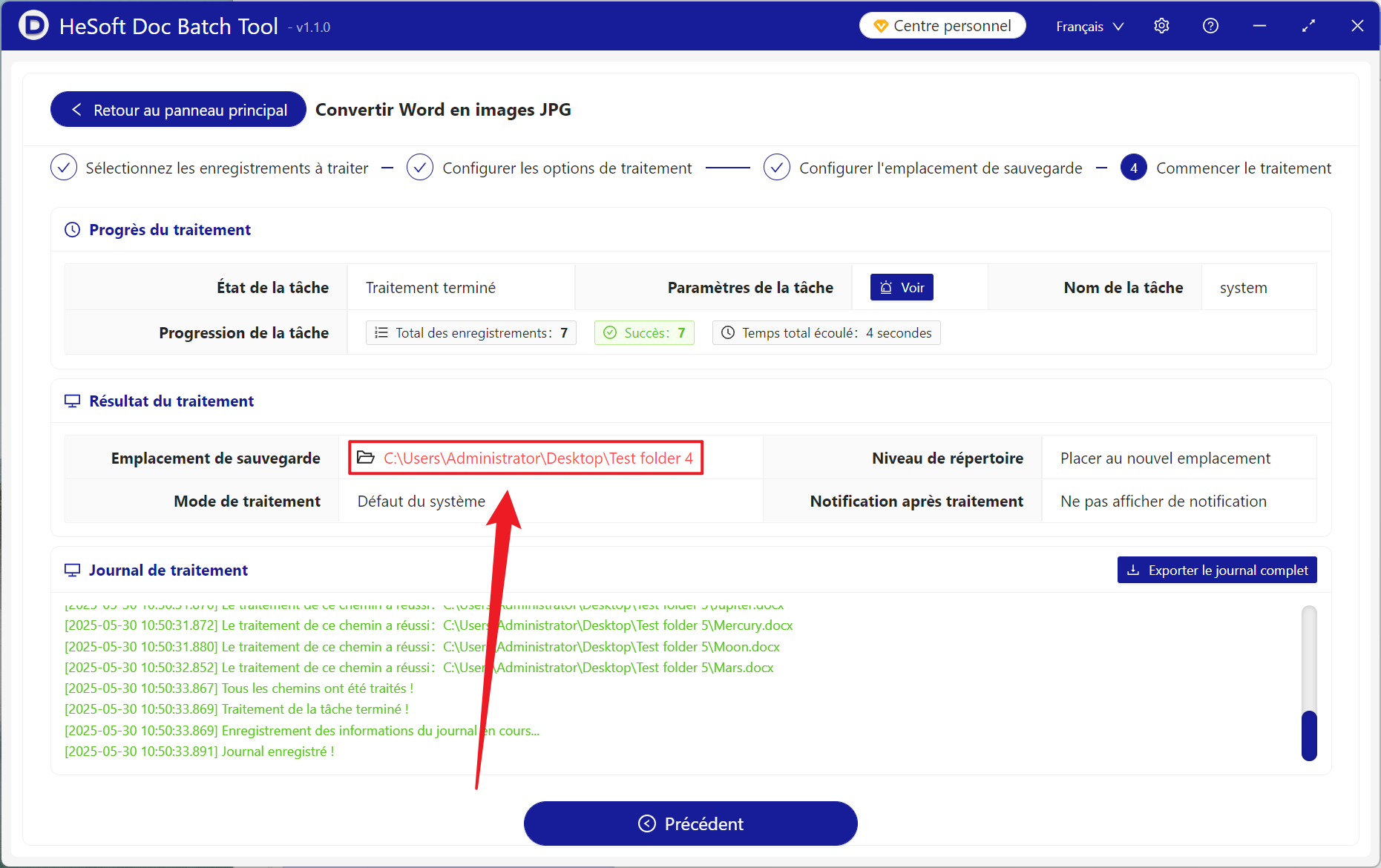The width and height of the screenshot is (1381, 868).
Task: Return to main panel with Retour button
Action: tap(178, 110)
